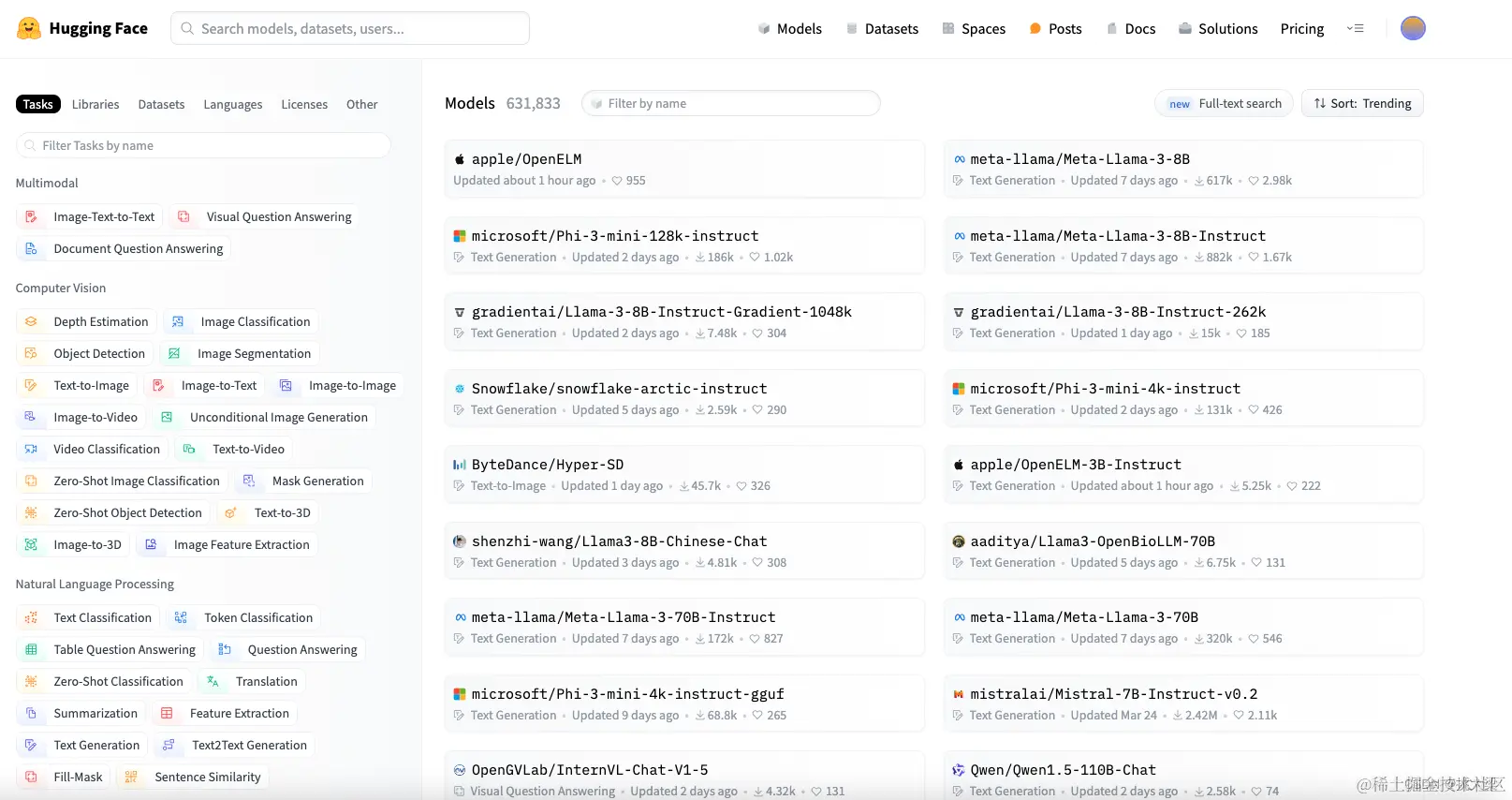Click the Object Detection task icon
This screenshot has width=1512, height=800.
[x=31, y=353]
